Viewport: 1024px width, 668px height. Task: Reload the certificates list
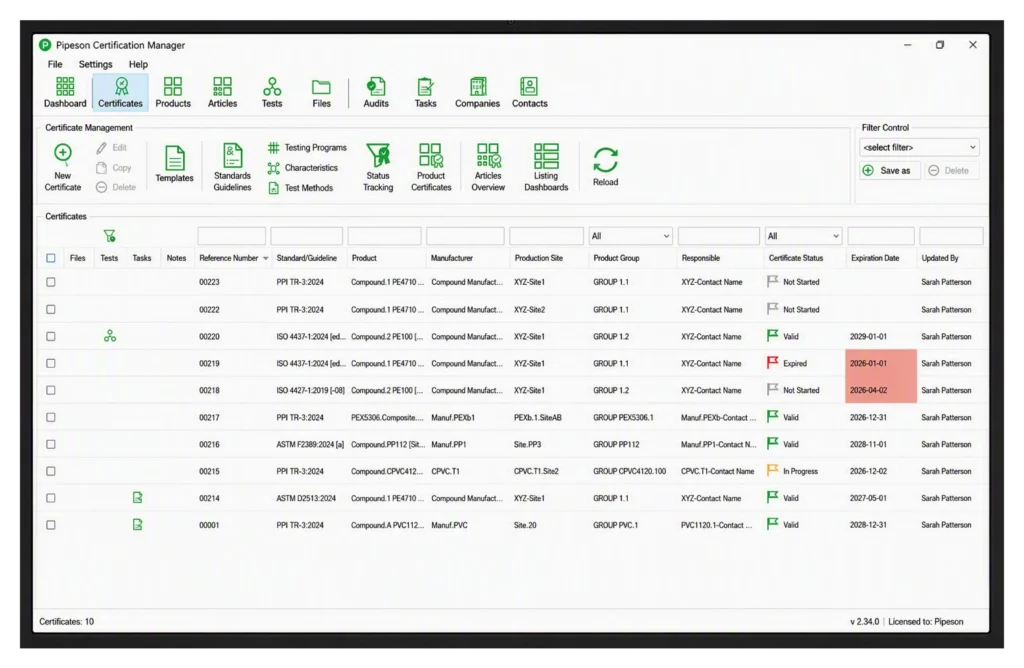point(605,166)
